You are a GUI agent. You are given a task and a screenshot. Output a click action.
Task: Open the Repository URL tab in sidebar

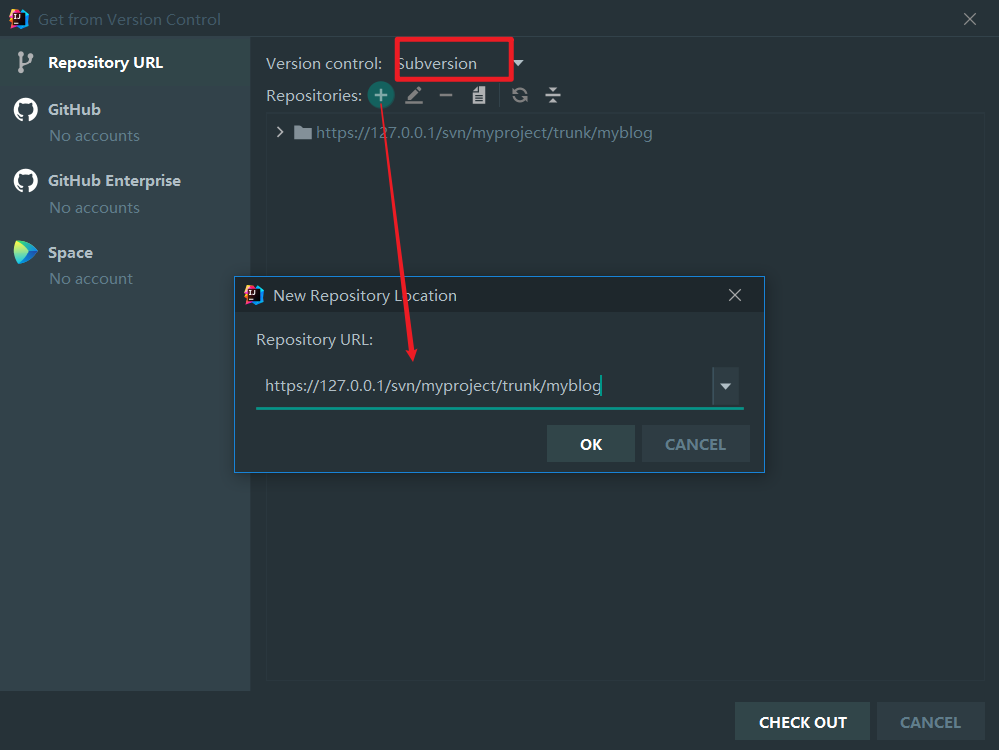click(x=125, y=62)
